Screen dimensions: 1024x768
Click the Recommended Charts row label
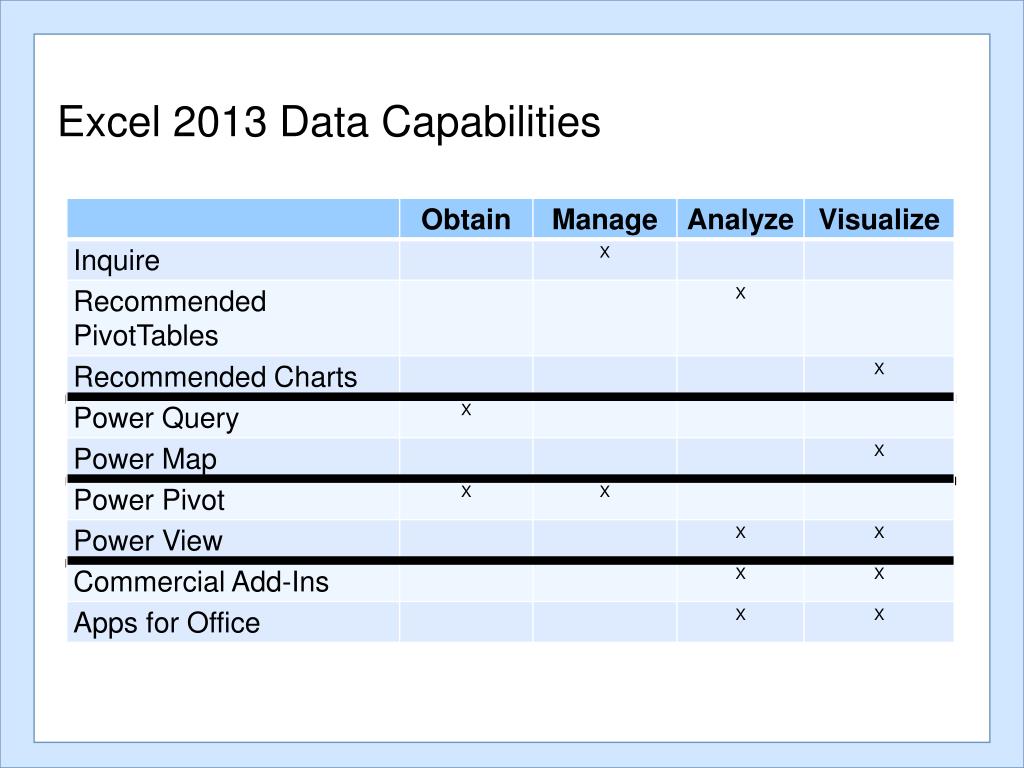(x=216, y=377)
